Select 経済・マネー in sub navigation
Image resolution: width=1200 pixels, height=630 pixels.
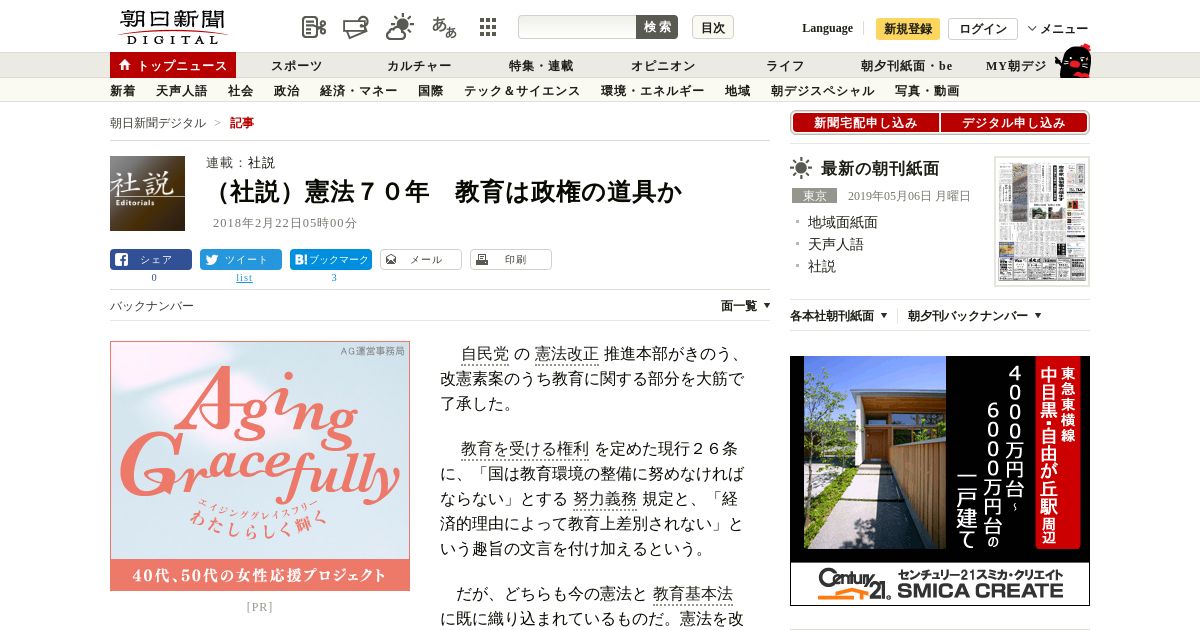358,91
